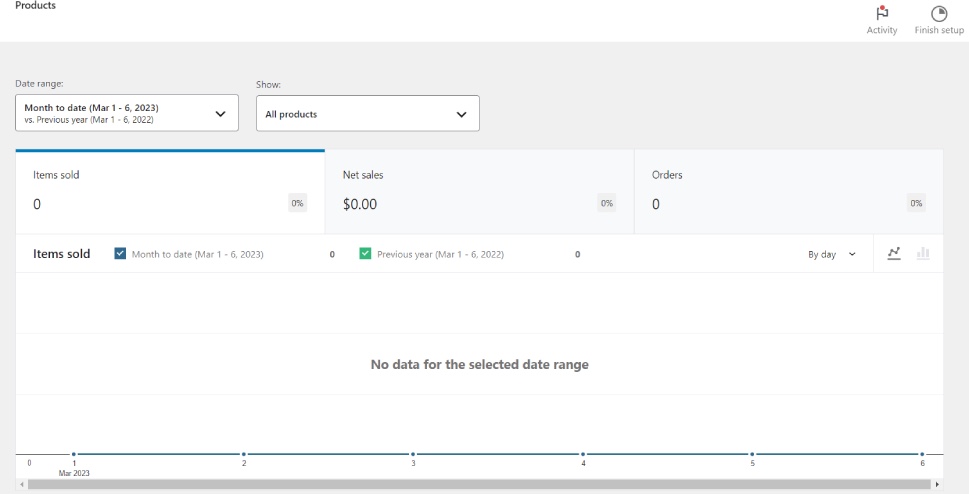Uncheck Previous year (Mar 1 - 6, 2022)
This screenshot has width=969, height=494.
tap(365, 254)
